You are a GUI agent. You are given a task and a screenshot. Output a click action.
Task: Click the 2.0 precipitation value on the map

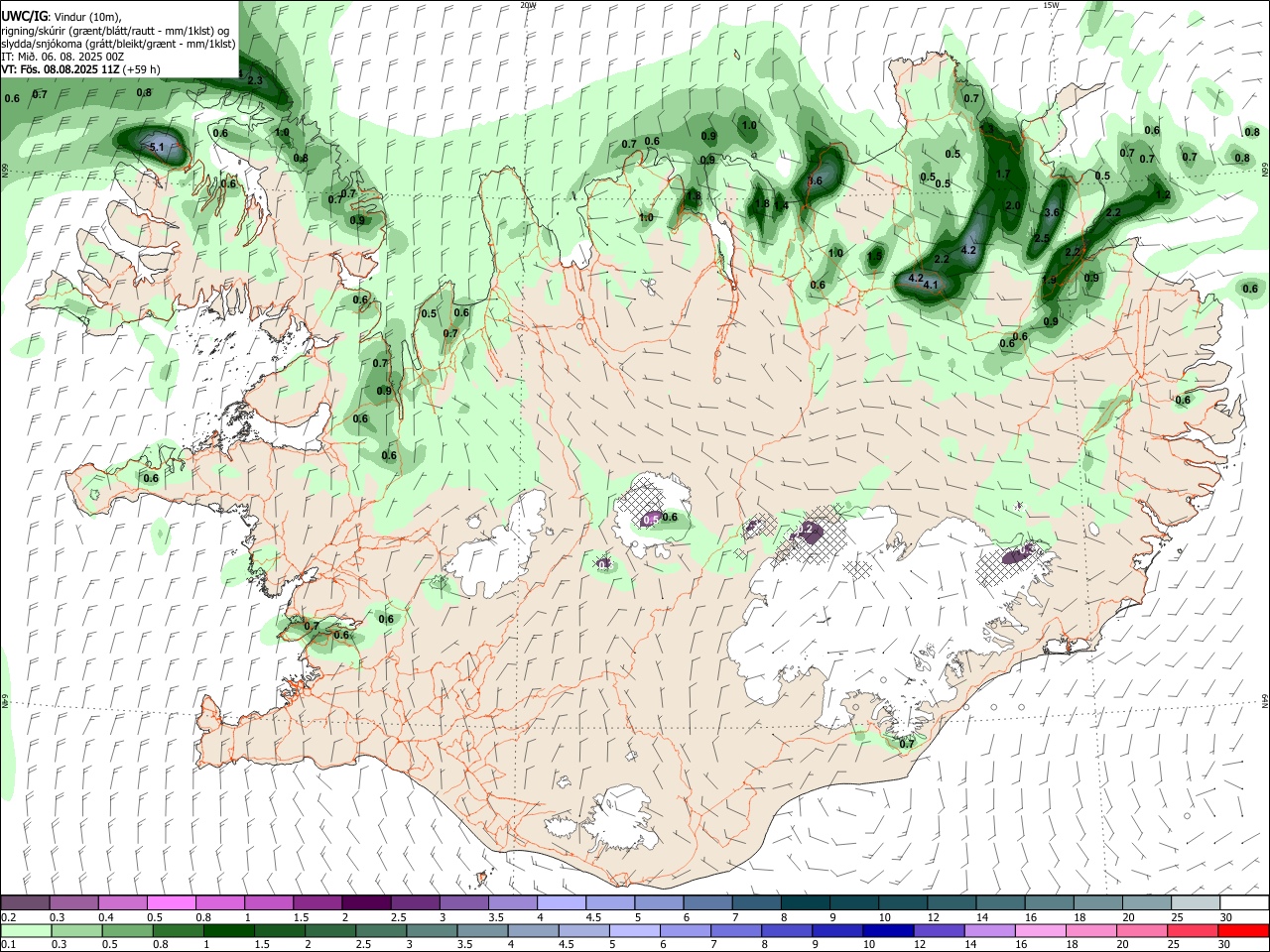tap(1013, 205)
